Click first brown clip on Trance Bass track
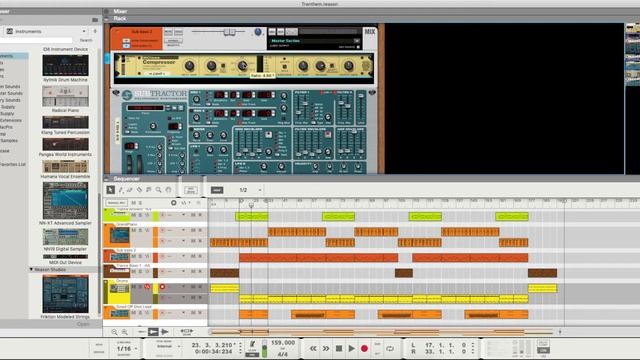The image size is (640, 360). click(x=224, y=273)
